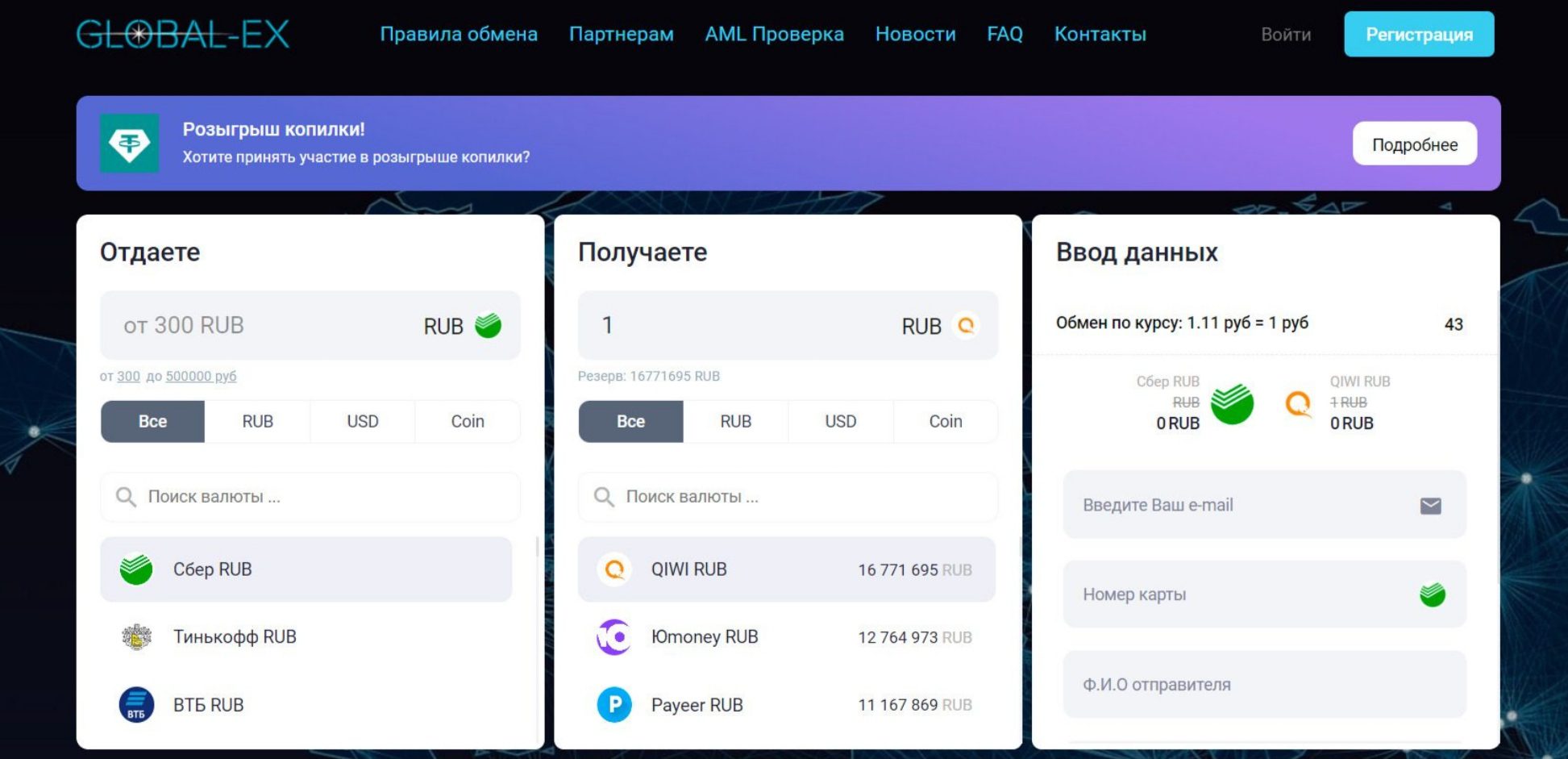Viewport: 1568px width, 759px height.
Task: Click the minimum 300 amount link
Action: 128,376
